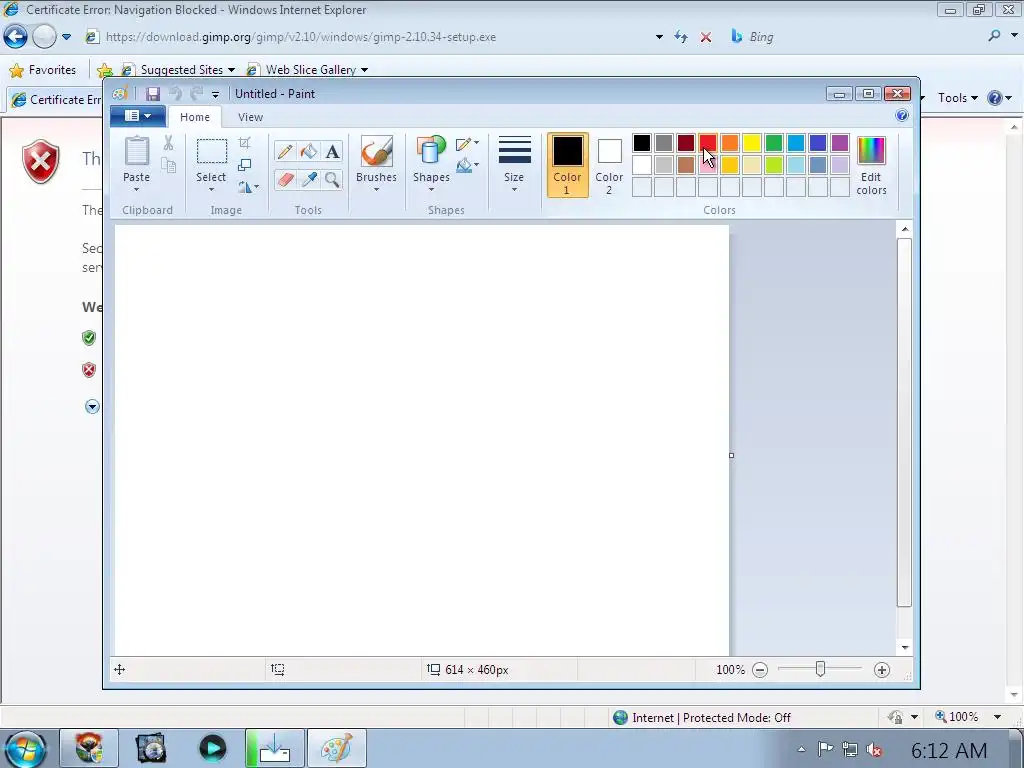1024x768 pixels.
Task: Click the IE address bar URL field
Action: (x=376, y=37)
